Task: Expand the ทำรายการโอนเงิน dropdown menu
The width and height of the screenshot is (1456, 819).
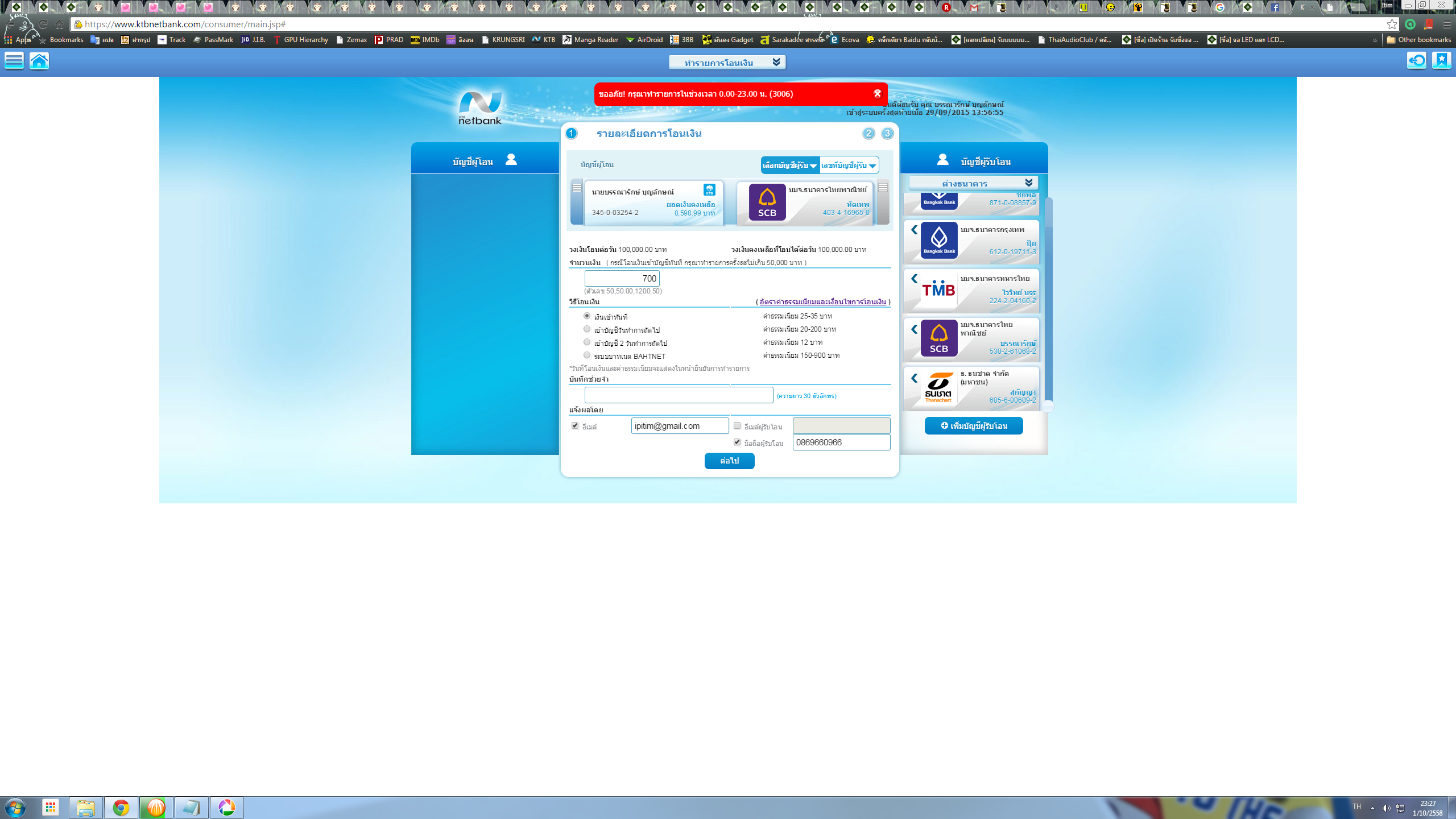Action: (x=727, y=63)
